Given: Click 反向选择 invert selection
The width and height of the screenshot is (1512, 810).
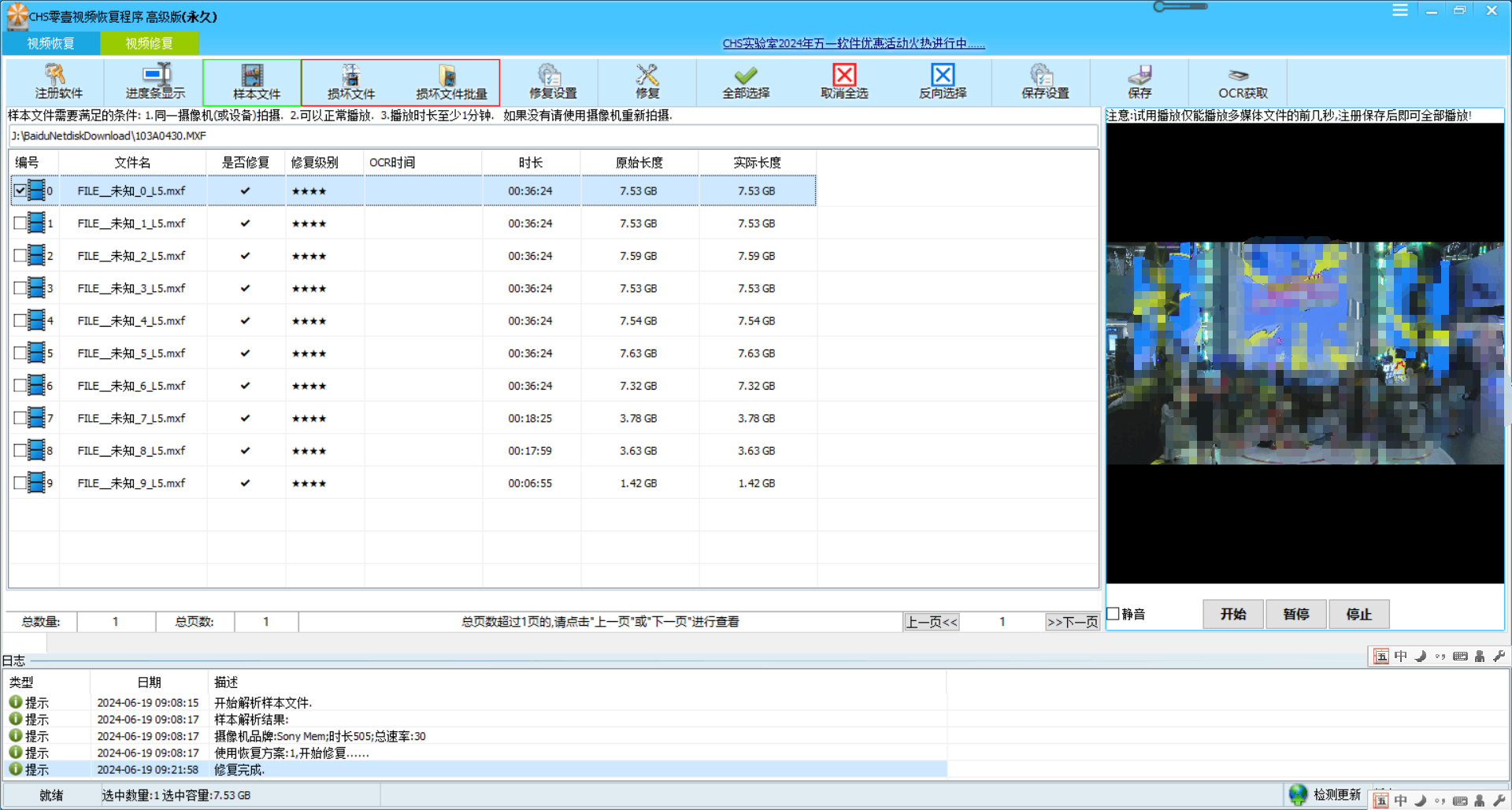Looking at the screenshot, I should click(943, 82).
